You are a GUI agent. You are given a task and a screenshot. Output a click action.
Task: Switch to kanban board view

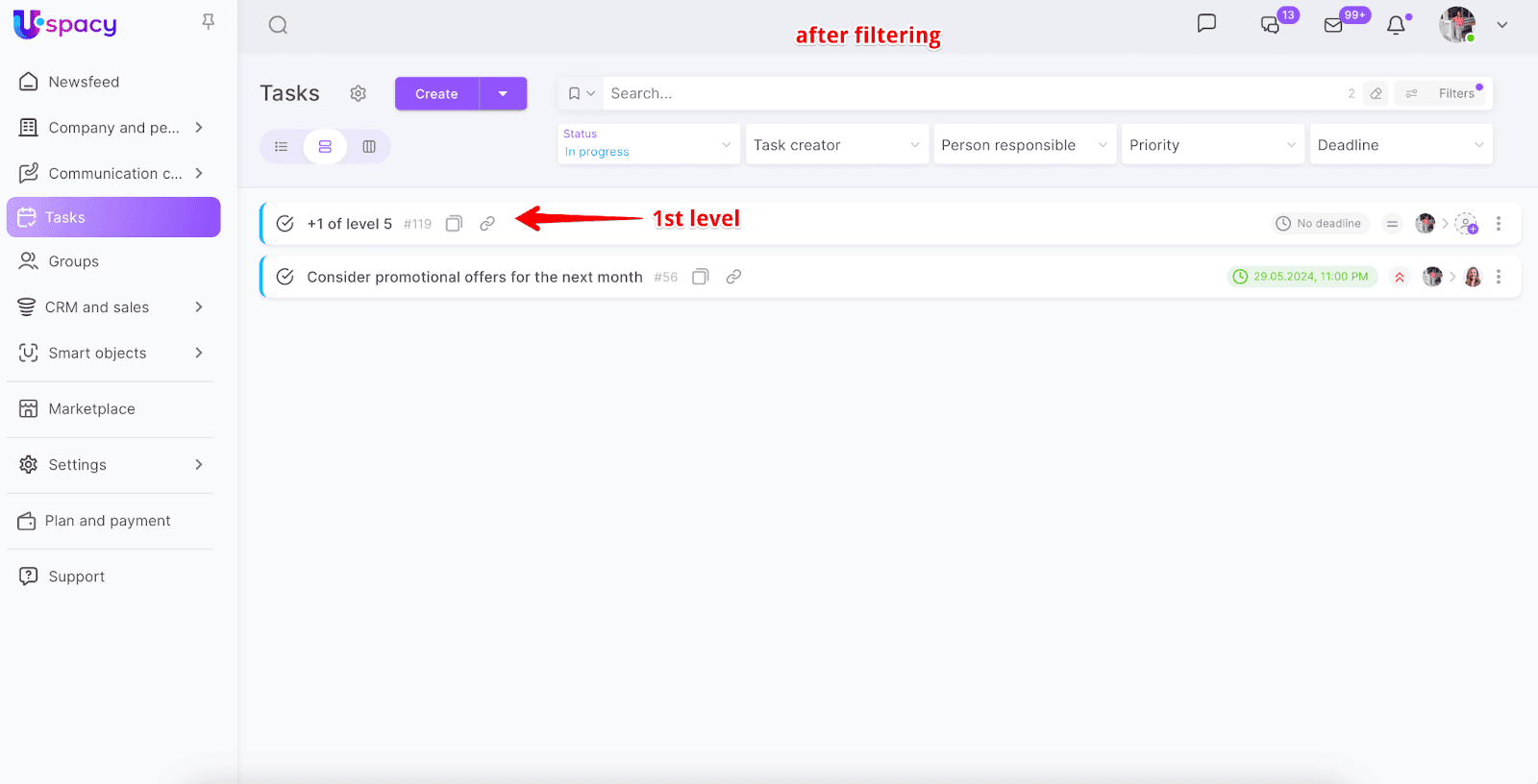(369, 146)
